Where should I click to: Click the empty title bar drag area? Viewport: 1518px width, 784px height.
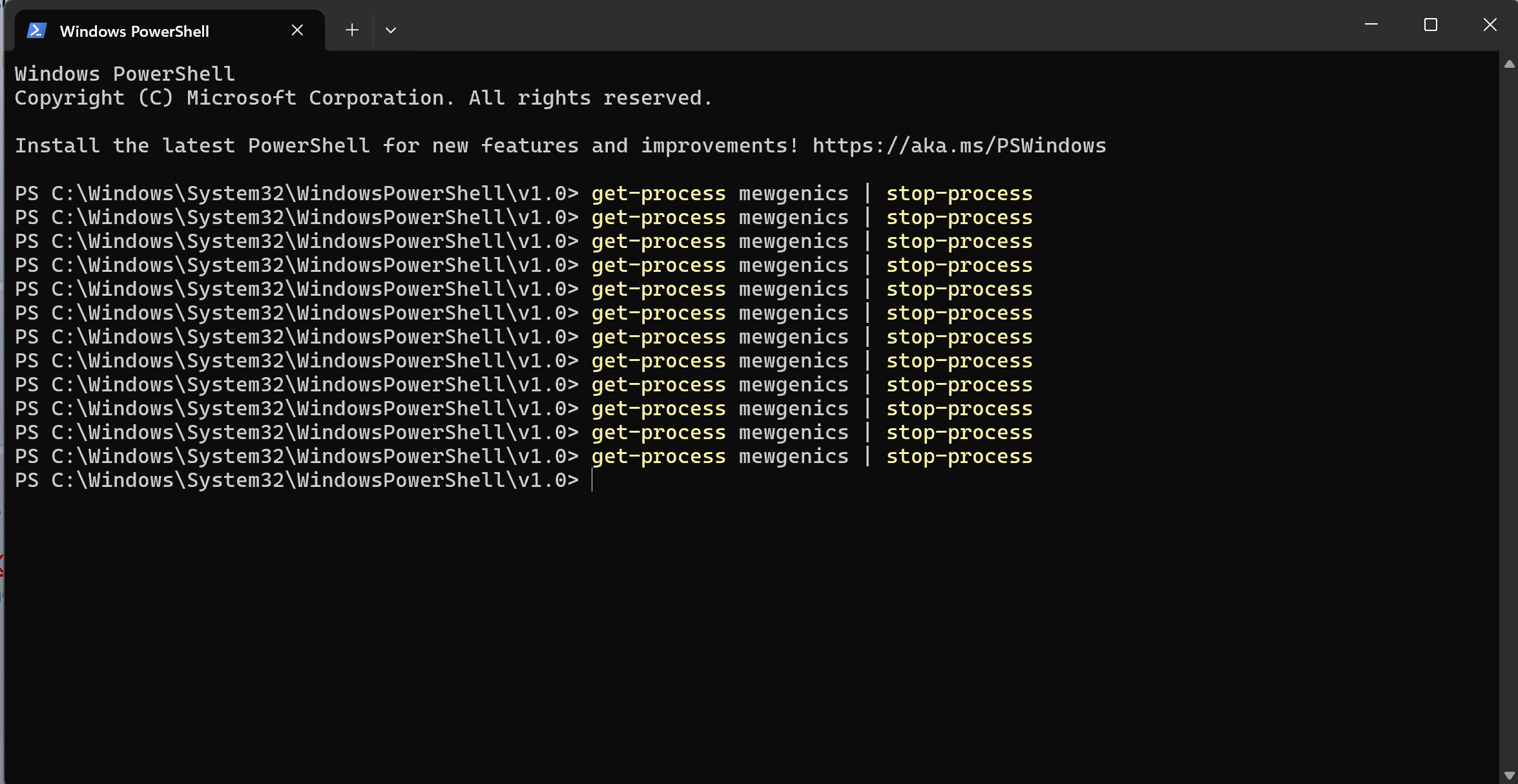point(840,26)
